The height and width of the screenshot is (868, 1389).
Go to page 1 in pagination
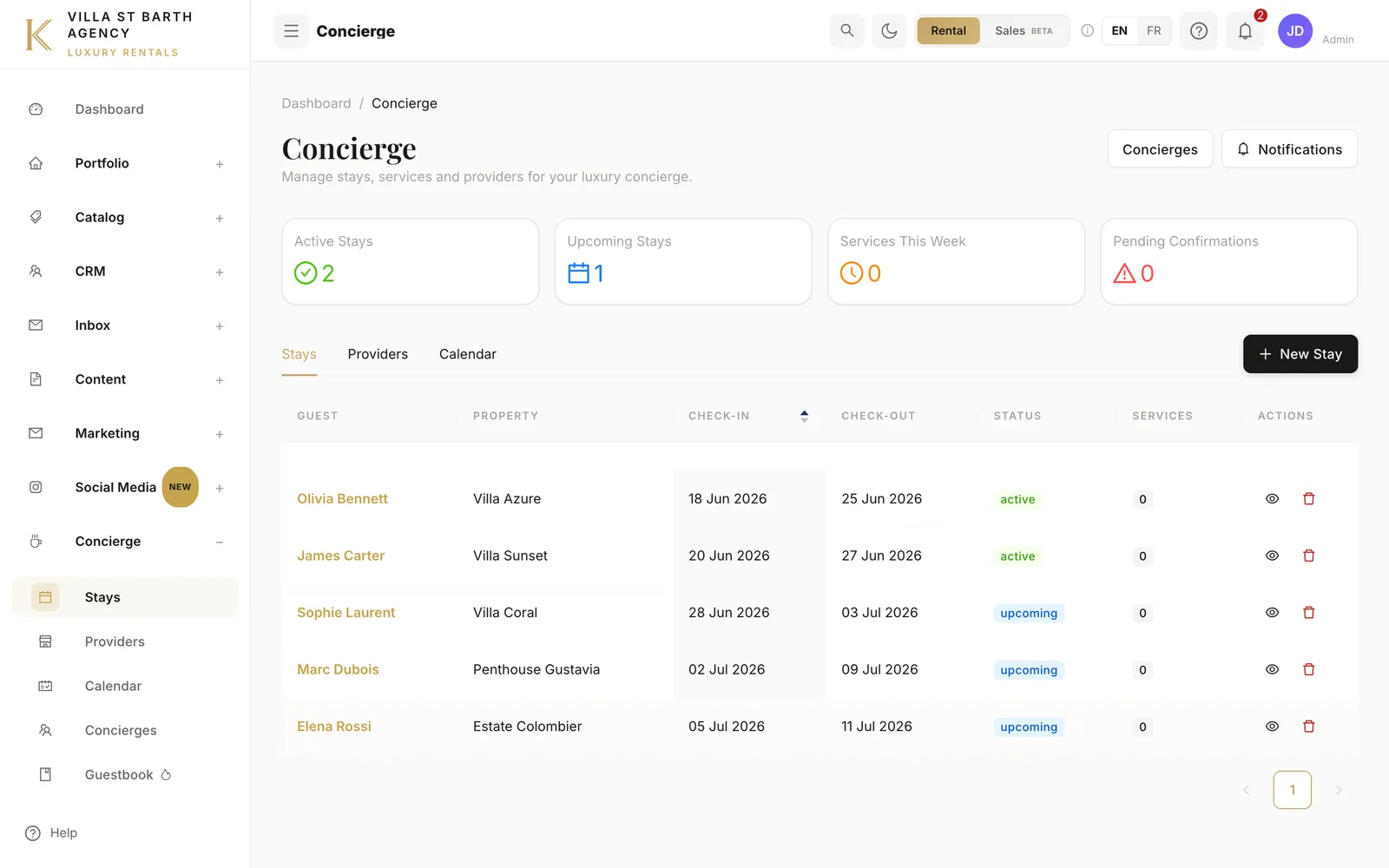coord(1292,790)
